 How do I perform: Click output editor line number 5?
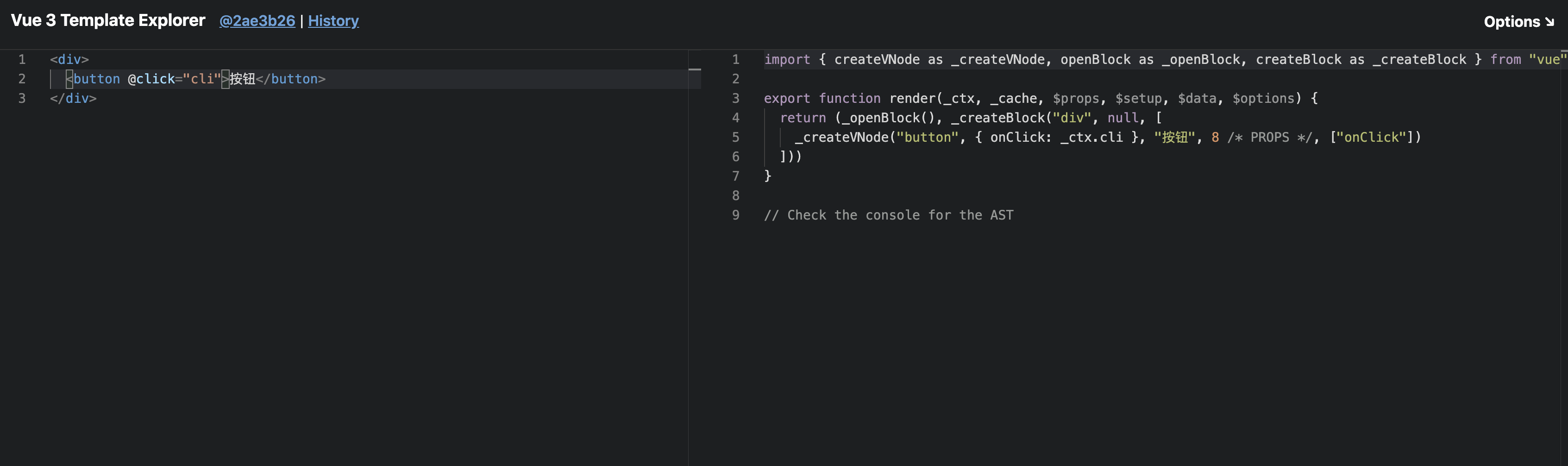735,137
